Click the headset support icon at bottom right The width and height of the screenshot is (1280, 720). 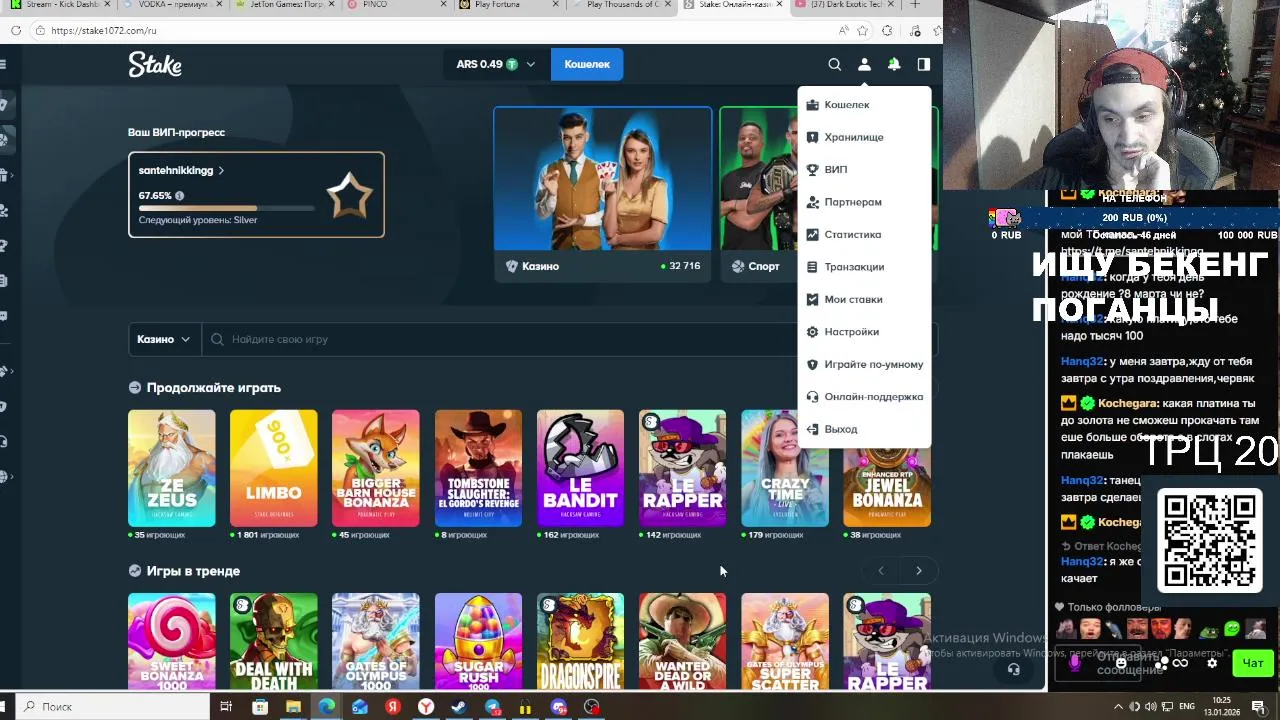click(x=1013, y=669)
